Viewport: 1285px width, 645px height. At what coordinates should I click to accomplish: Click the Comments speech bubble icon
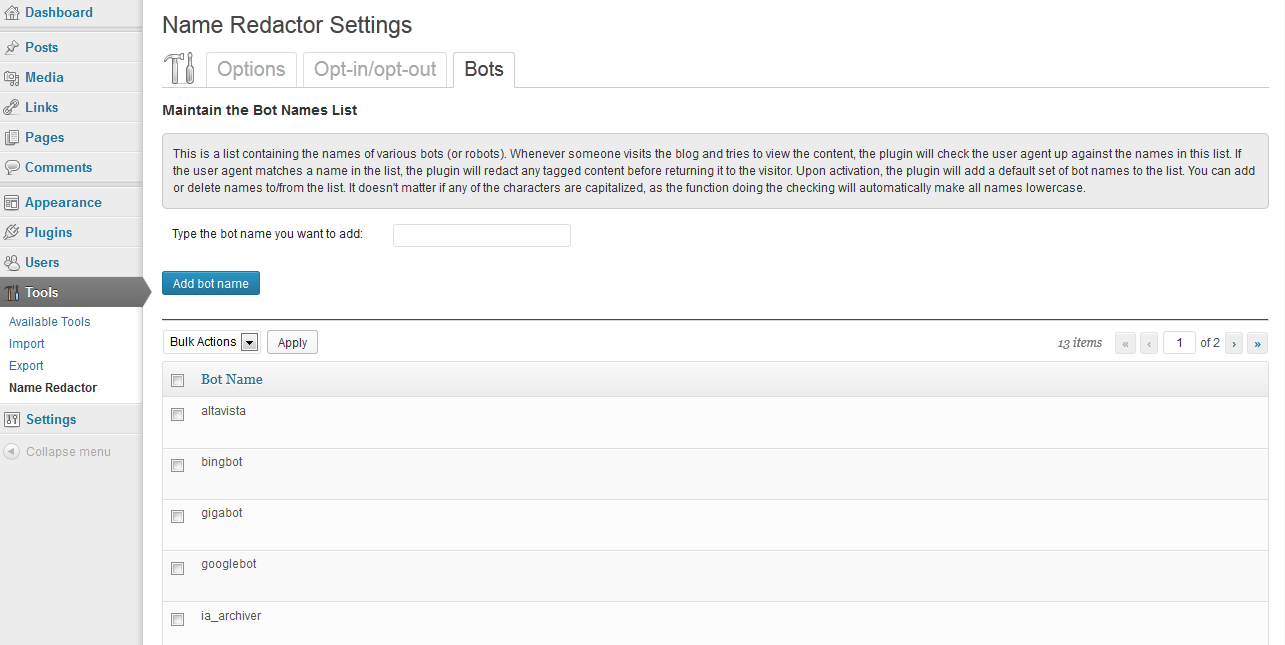coord(12,167)
